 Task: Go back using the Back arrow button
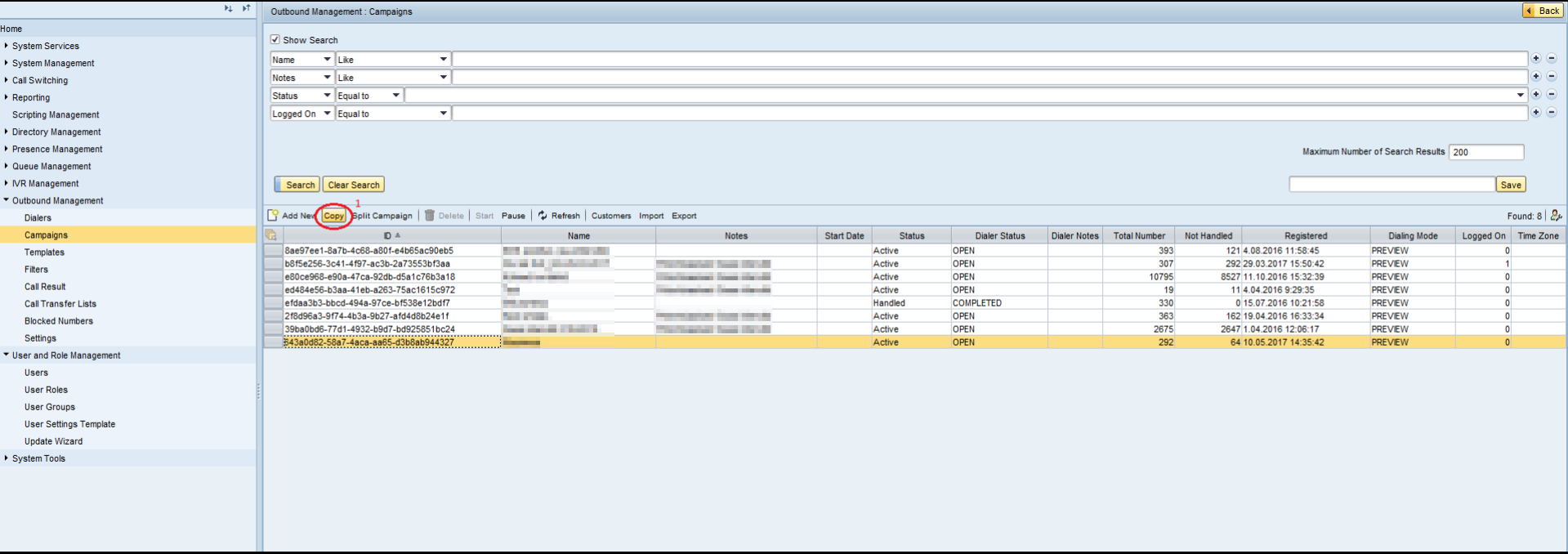(x=1543, y=11)
